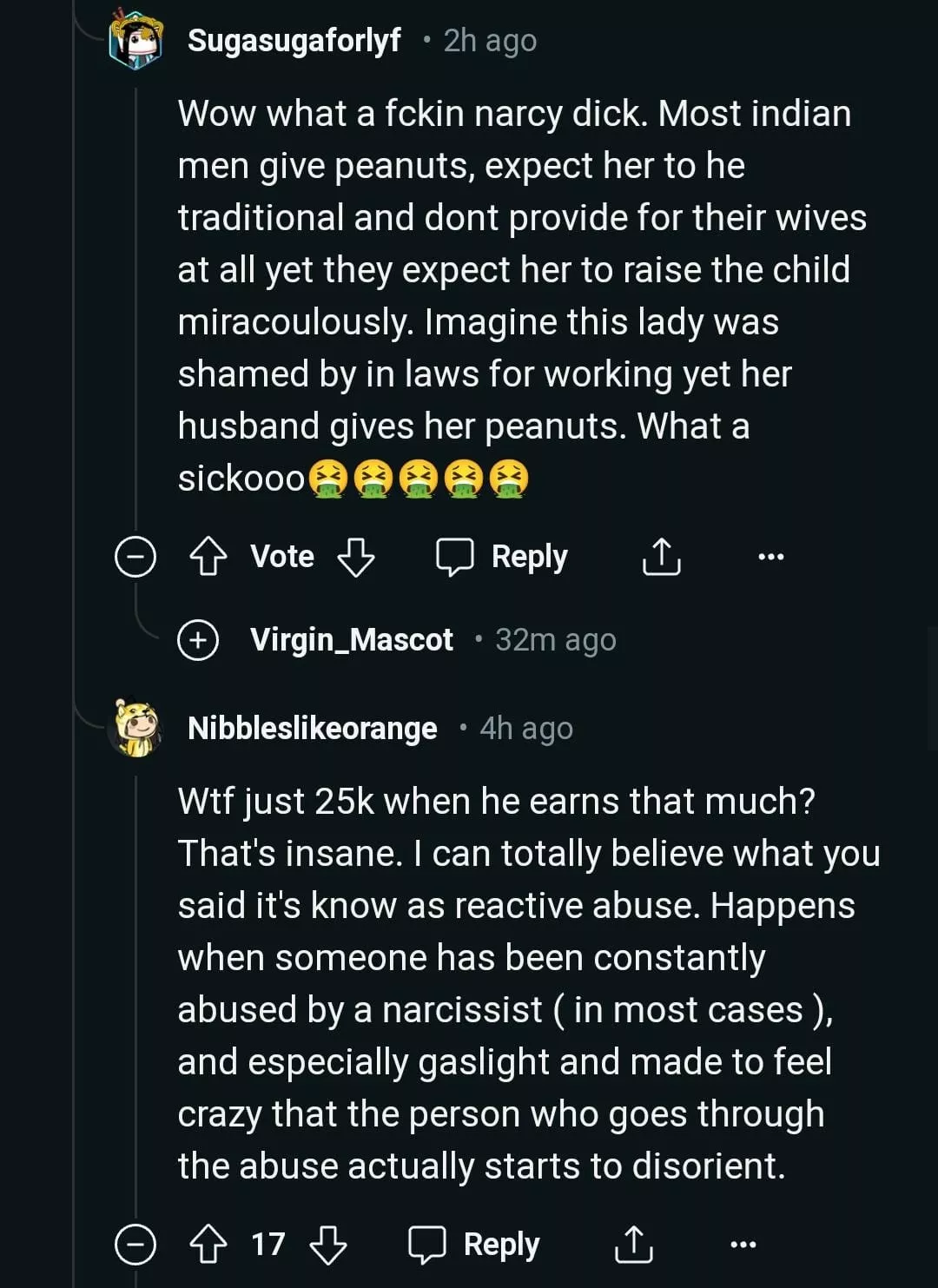Reply to Sugasugaforlyf's comment
The height and width of the screenshot is (1288, 938).
click(x=502, y=556)
